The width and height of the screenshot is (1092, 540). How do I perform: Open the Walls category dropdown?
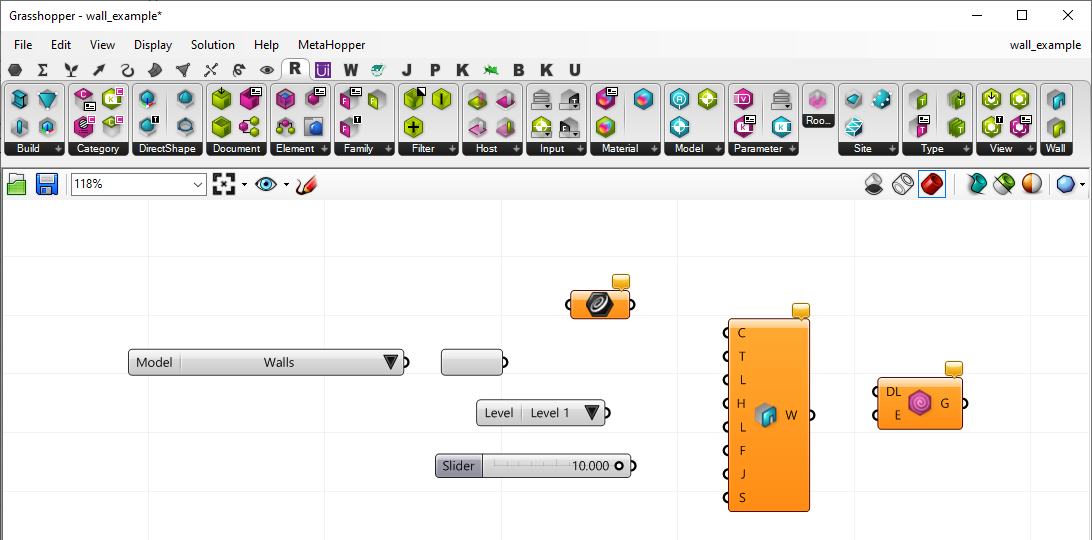391,362
